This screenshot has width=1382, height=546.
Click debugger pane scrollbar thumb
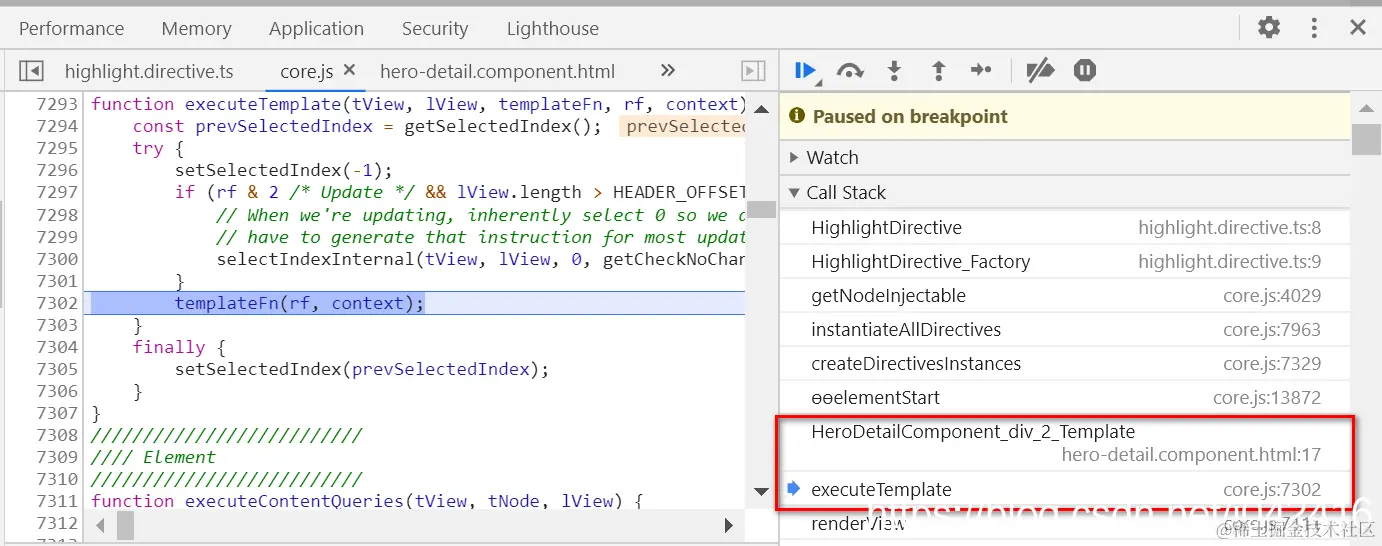(1366, 138)
